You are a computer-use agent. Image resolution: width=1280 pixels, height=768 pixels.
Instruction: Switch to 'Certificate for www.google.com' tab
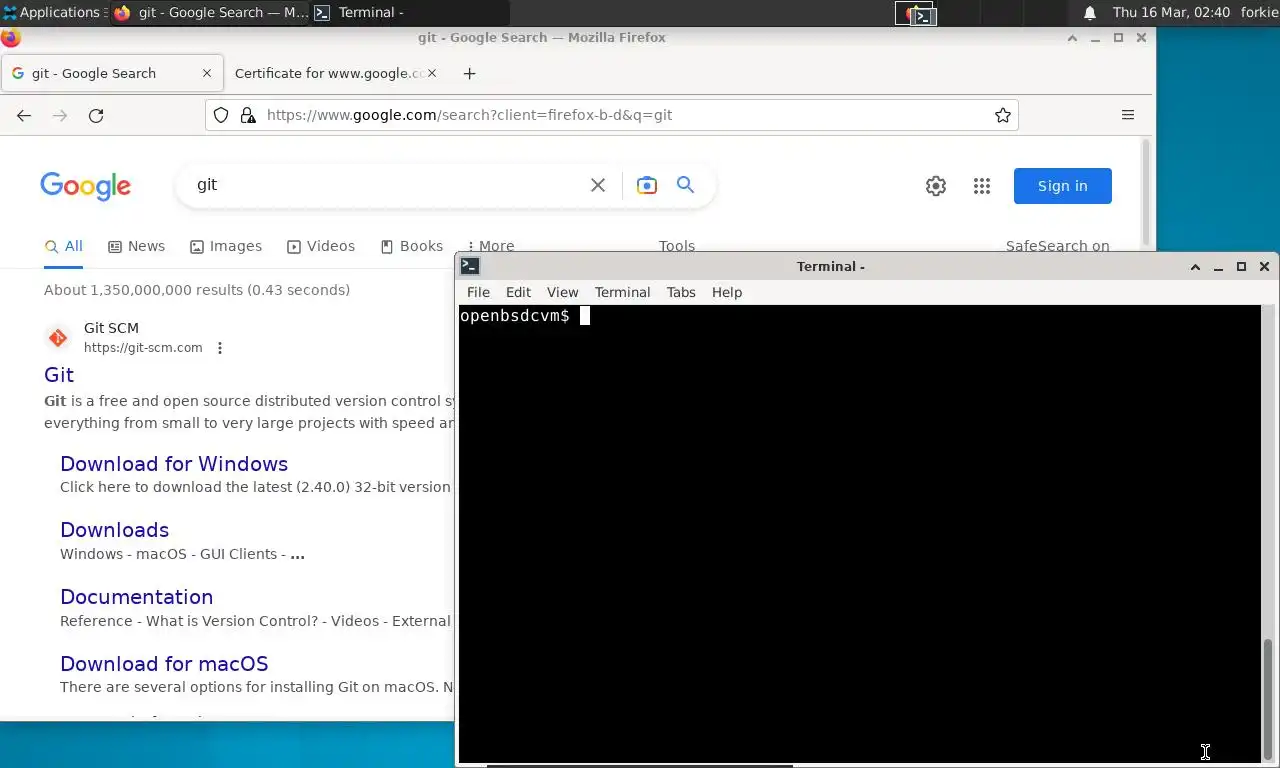click(336, 73)
